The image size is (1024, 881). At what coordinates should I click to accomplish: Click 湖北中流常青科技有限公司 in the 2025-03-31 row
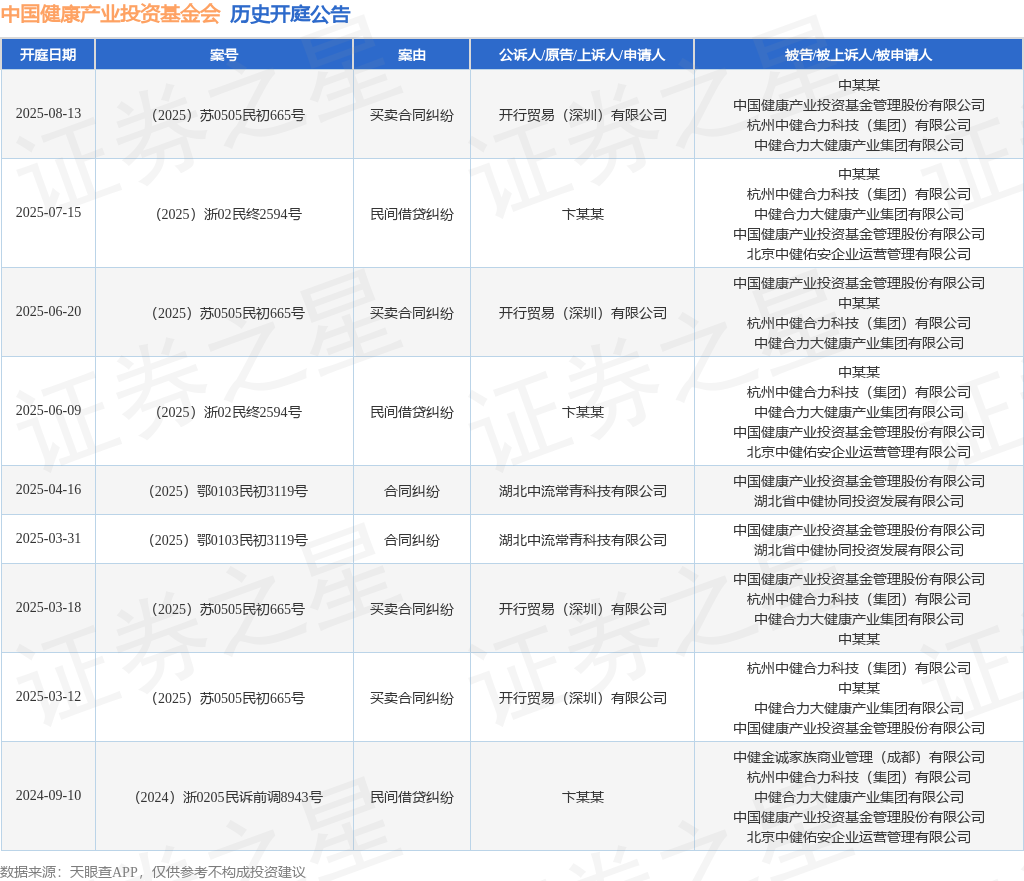(x=583, y=540)
